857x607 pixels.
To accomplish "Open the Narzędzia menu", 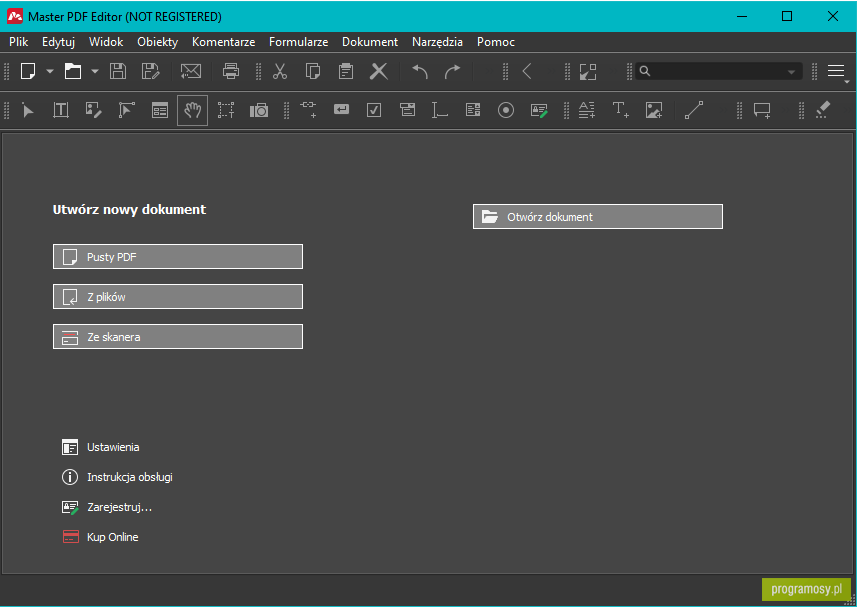I will click(437, 42).
